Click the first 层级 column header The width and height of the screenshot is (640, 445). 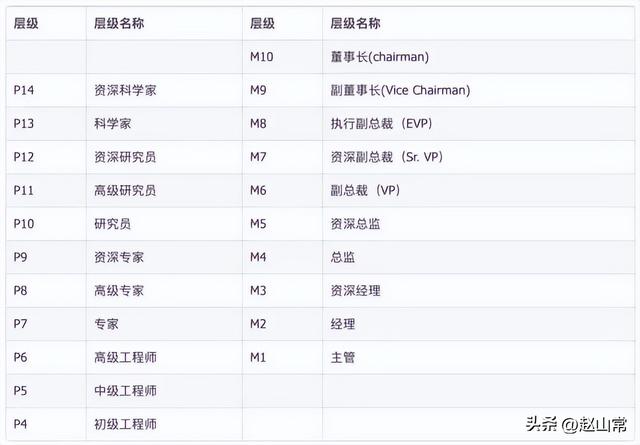46,23
